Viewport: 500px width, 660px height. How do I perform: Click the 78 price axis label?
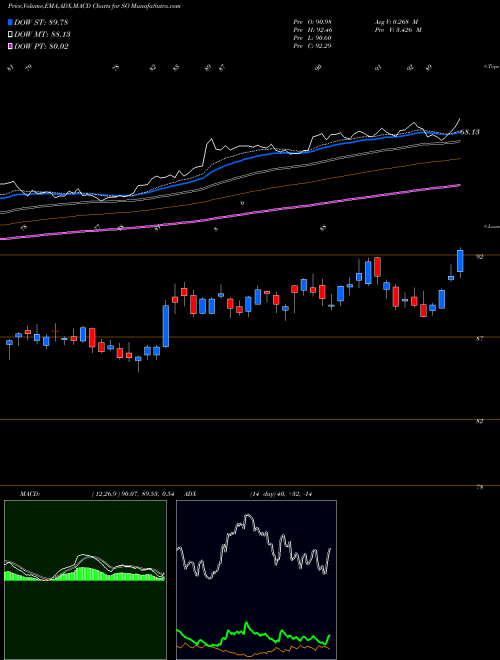coord(479,487)
